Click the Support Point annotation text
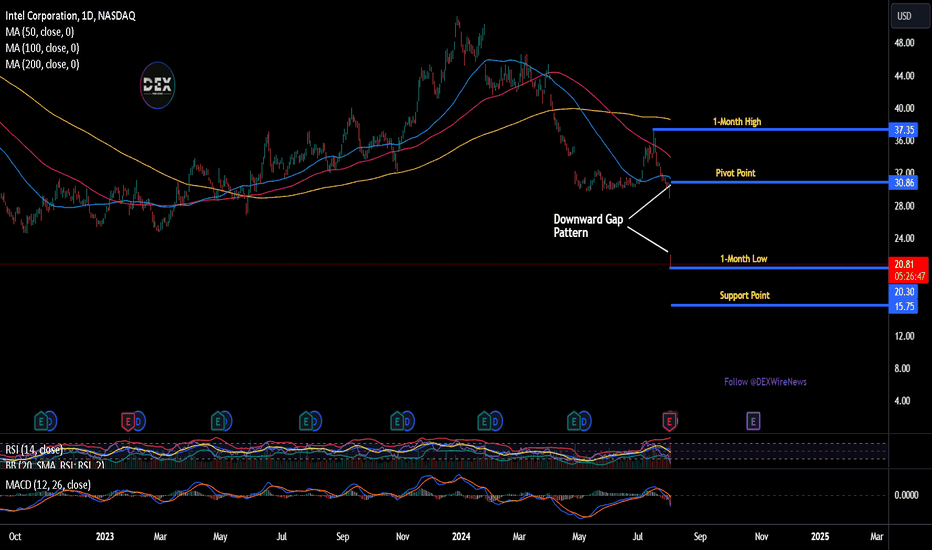Screen dimensions: 932x550 [745, 296]
